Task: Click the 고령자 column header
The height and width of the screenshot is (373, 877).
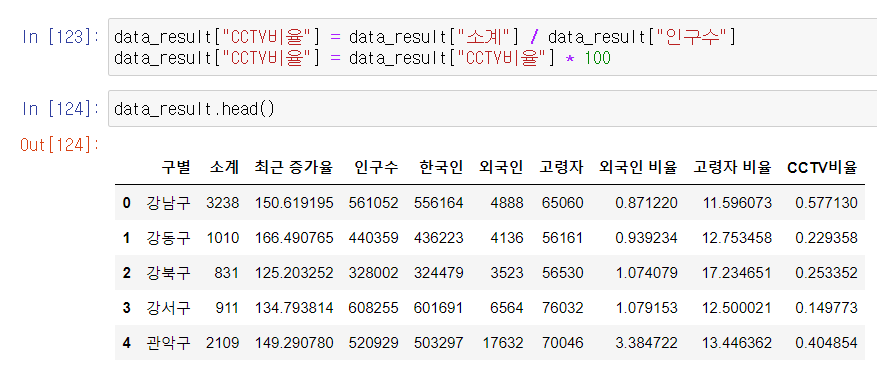Action: click(562, 167)
